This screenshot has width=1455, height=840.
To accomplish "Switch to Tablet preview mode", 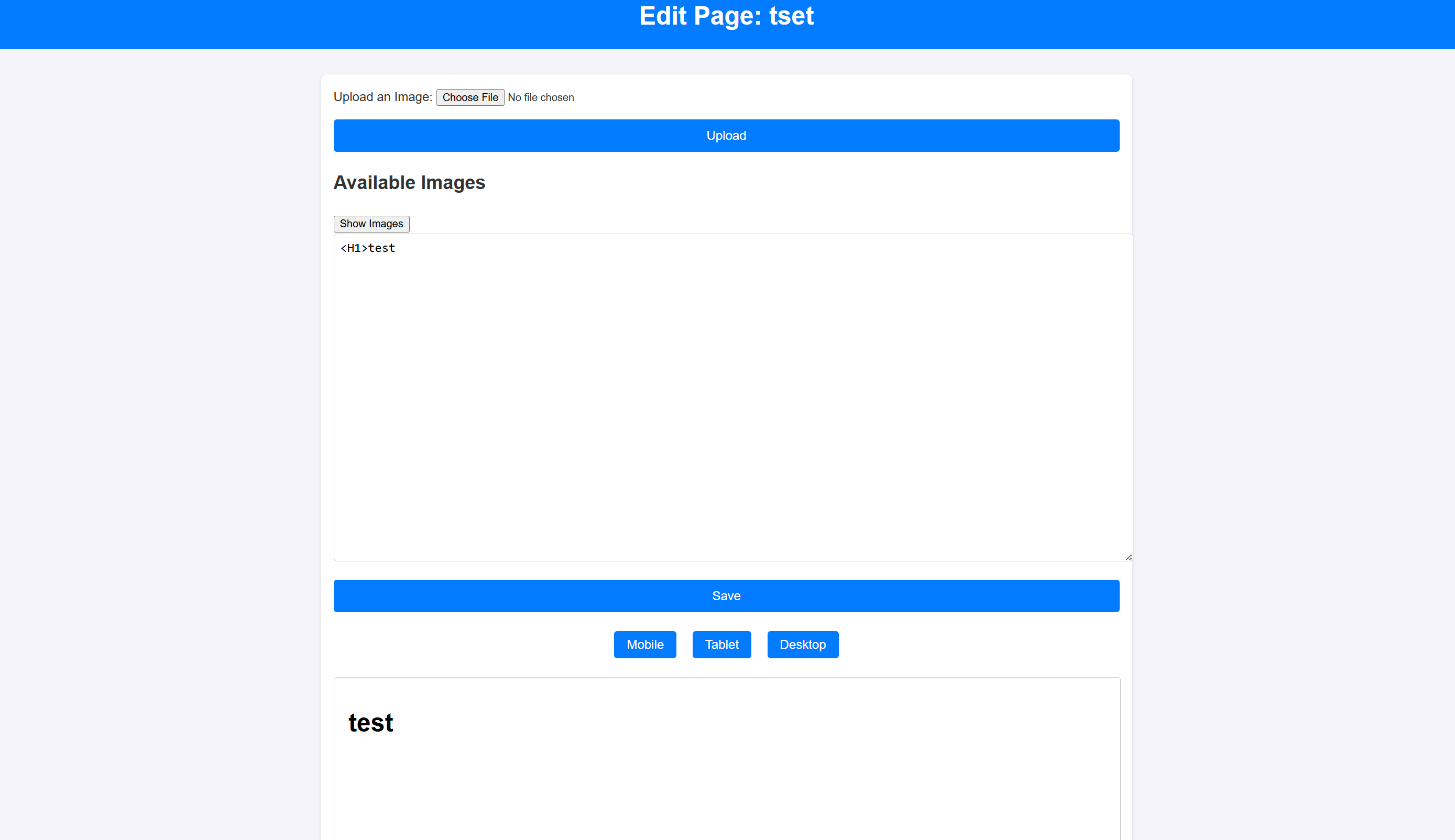I will 722,644.
